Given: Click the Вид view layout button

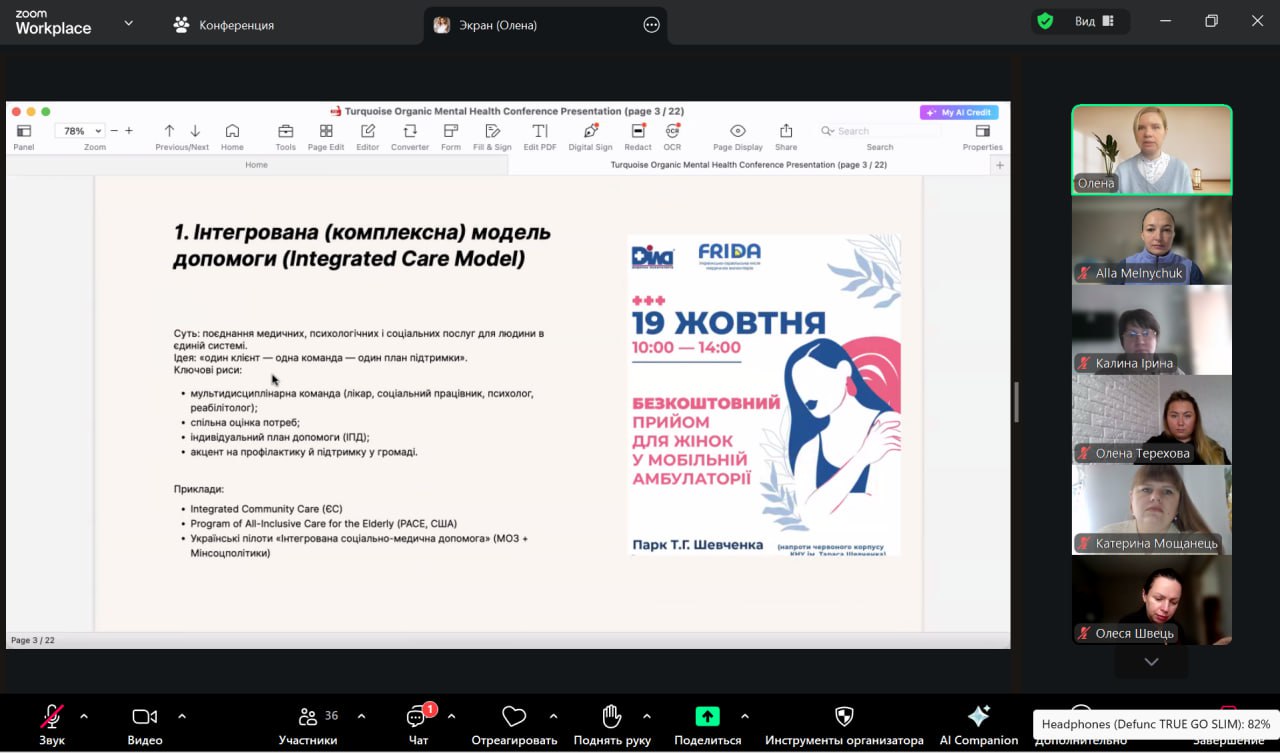Looking at the screenshot, I should click(1093, 21).
